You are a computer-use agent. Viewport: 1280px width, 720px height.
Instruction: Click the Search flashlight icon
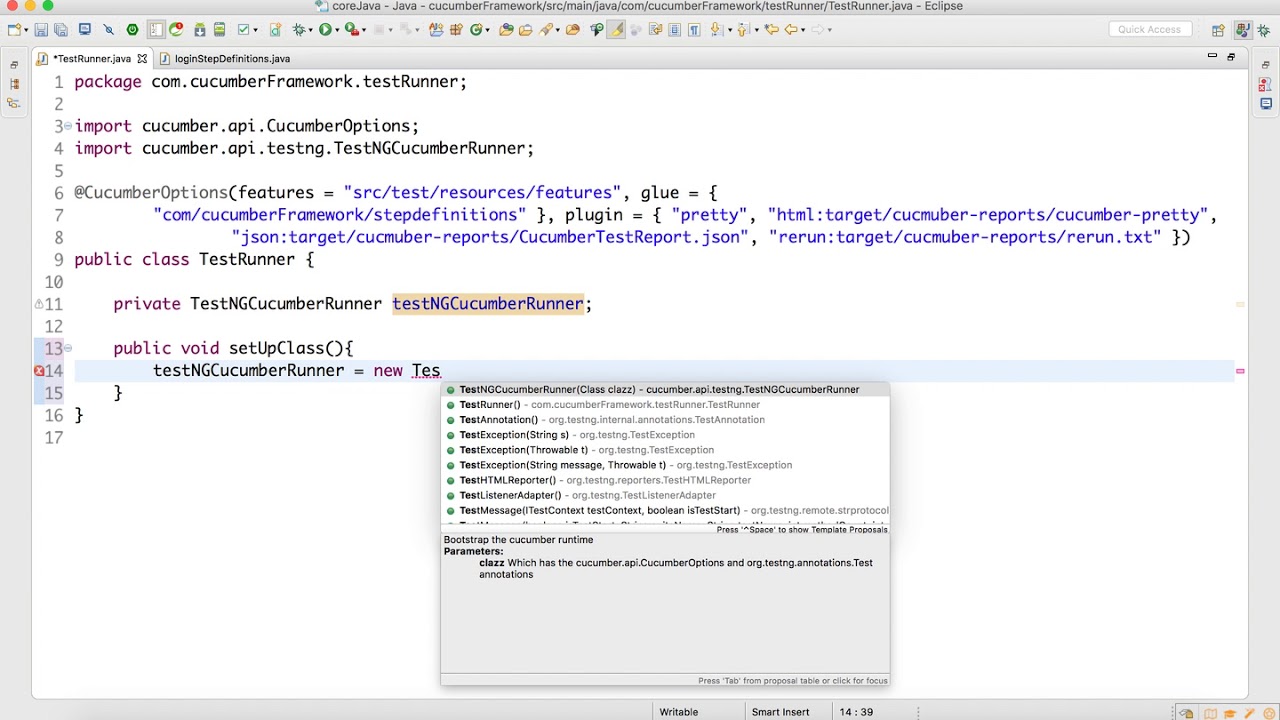[547, 30]
